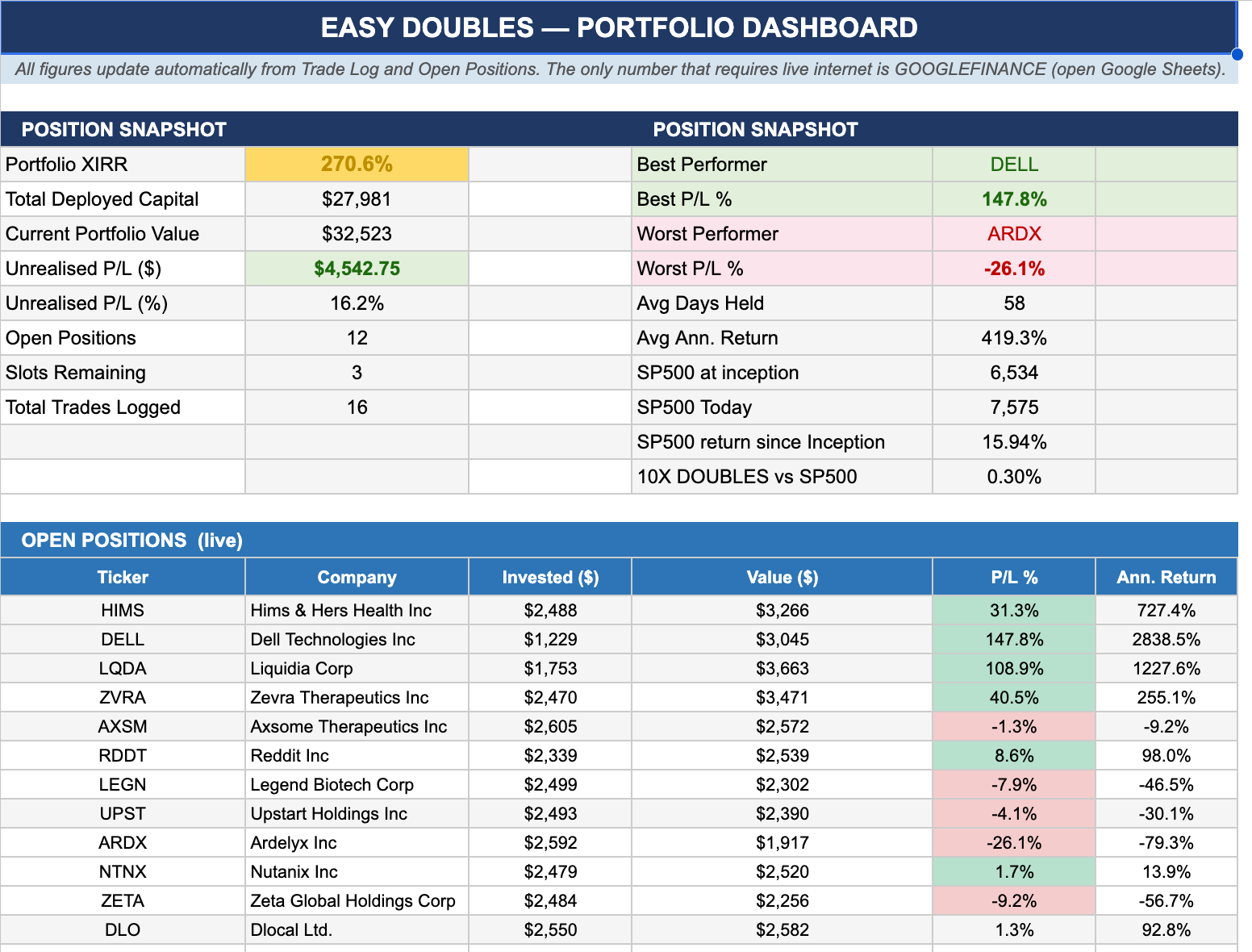Select the HIMS ticker cell
The height and width of the screenshot is (952, 1252).
pyautogui.click(x=123, y=611)
